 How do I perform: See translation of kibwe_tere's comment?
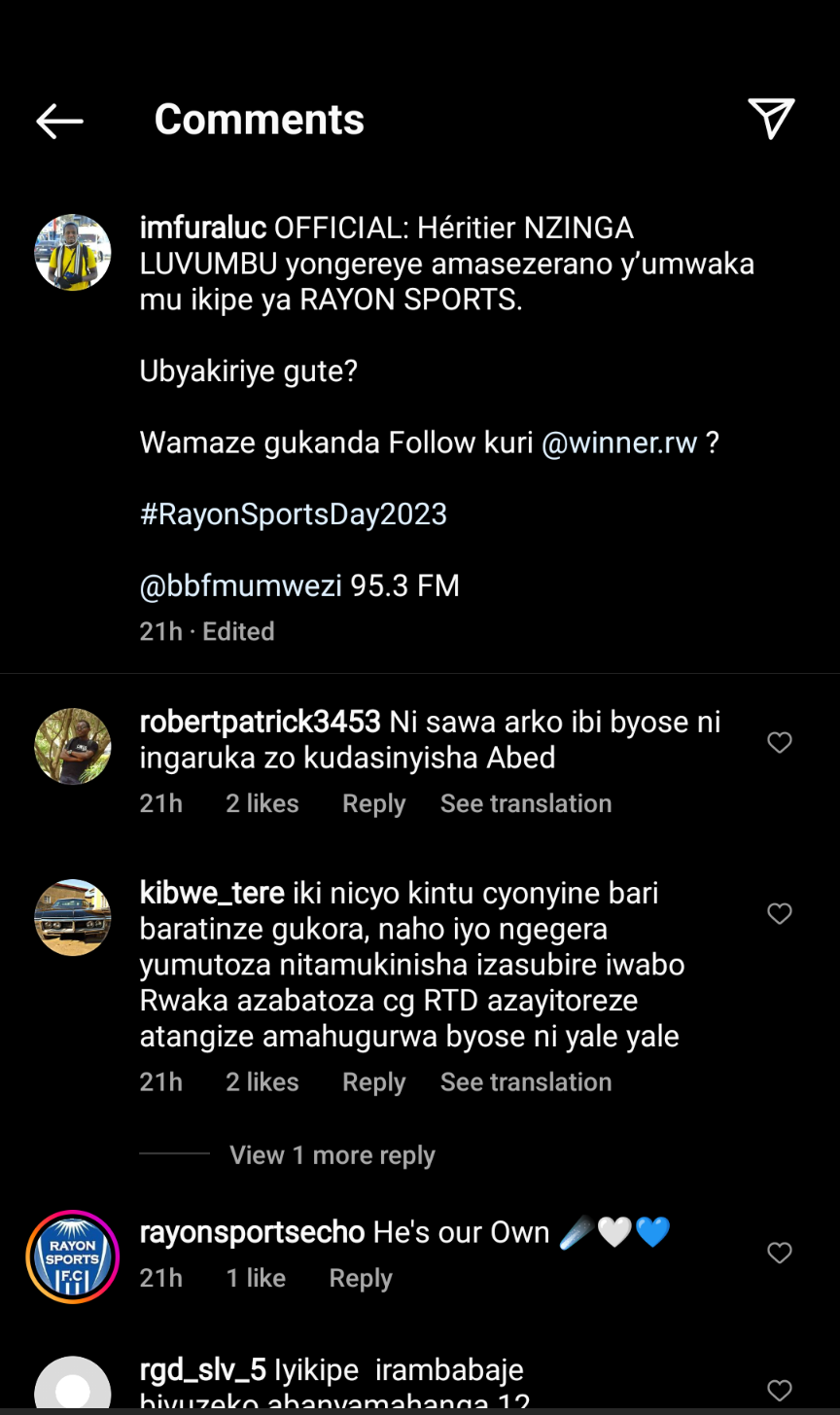[526, 1082]
